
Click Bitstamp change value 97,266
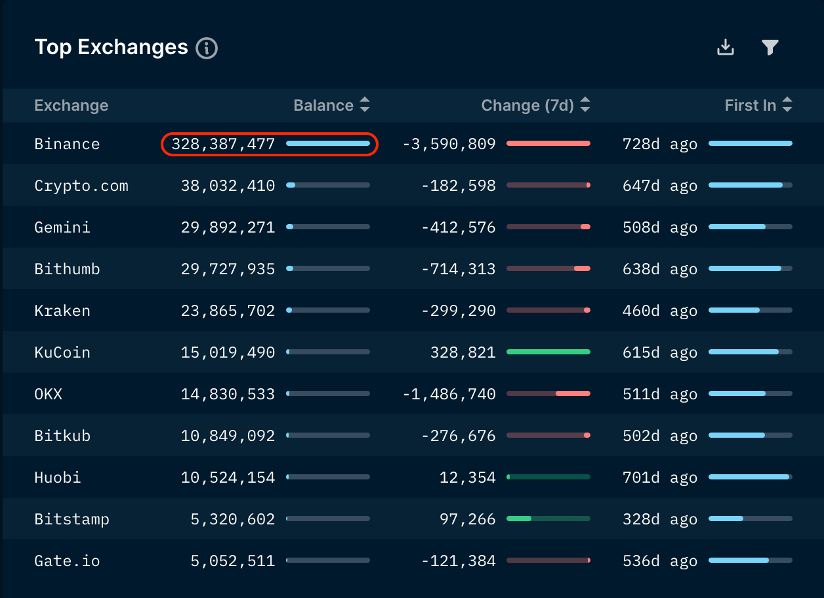(x=468, y=519)
